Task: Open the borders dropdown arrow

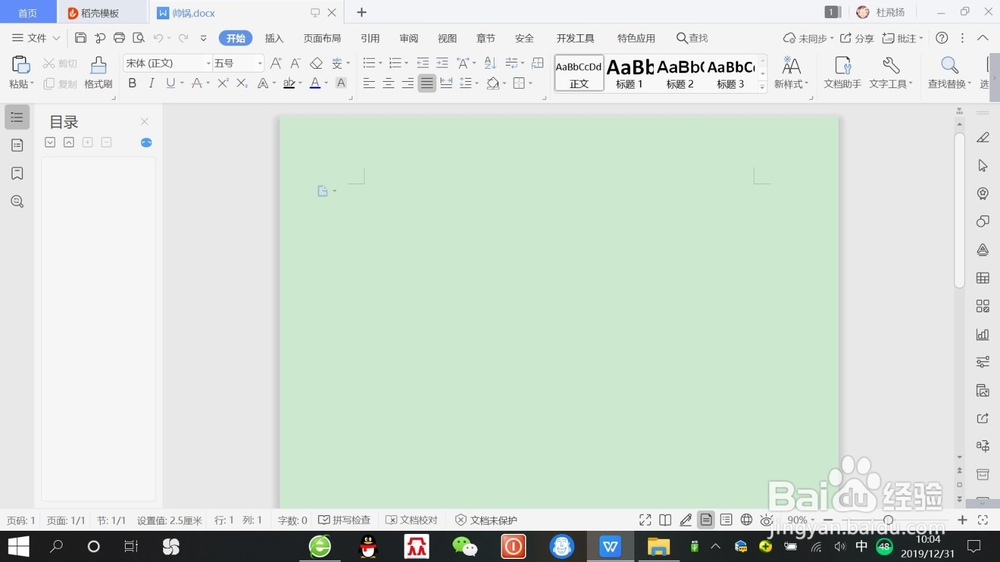Action: 531,83
